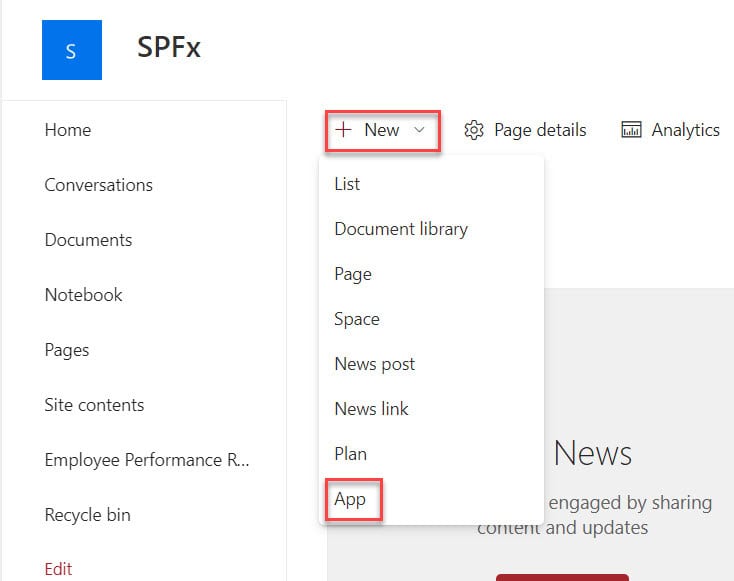The width and height of the screenshot is (734, 581).
Task: Choose Space in the New menu
Action: [431, 319]
